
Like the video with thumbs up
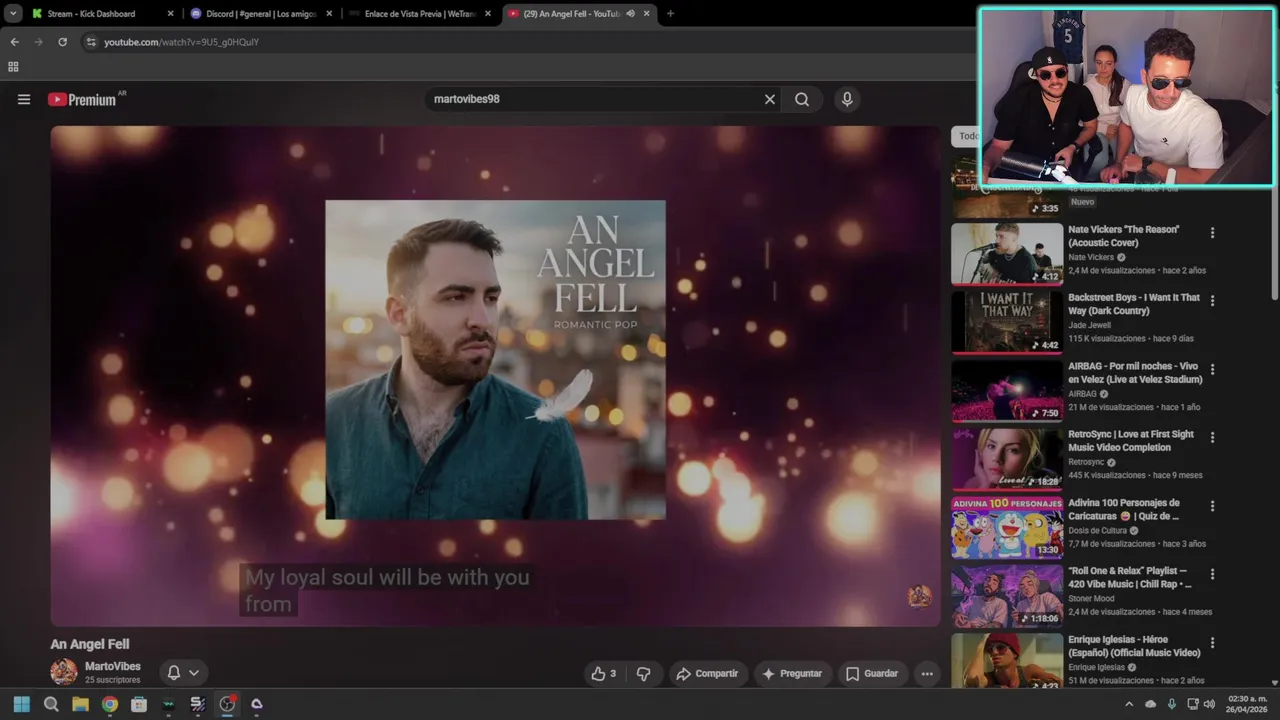(x=604, y=674)
